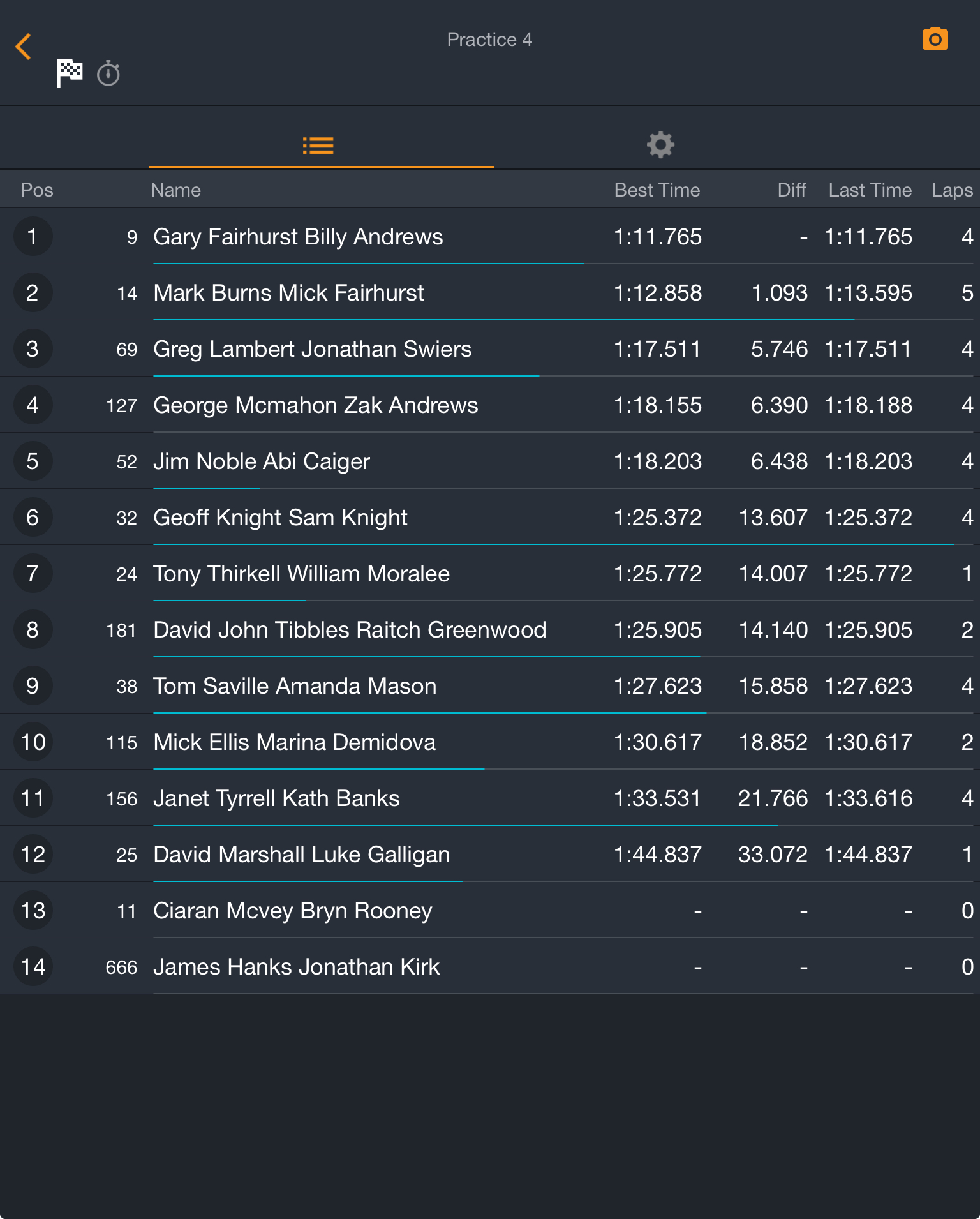Tap best time 1:11.765 of Gary Fairhurst

click(x=657, y=237)
